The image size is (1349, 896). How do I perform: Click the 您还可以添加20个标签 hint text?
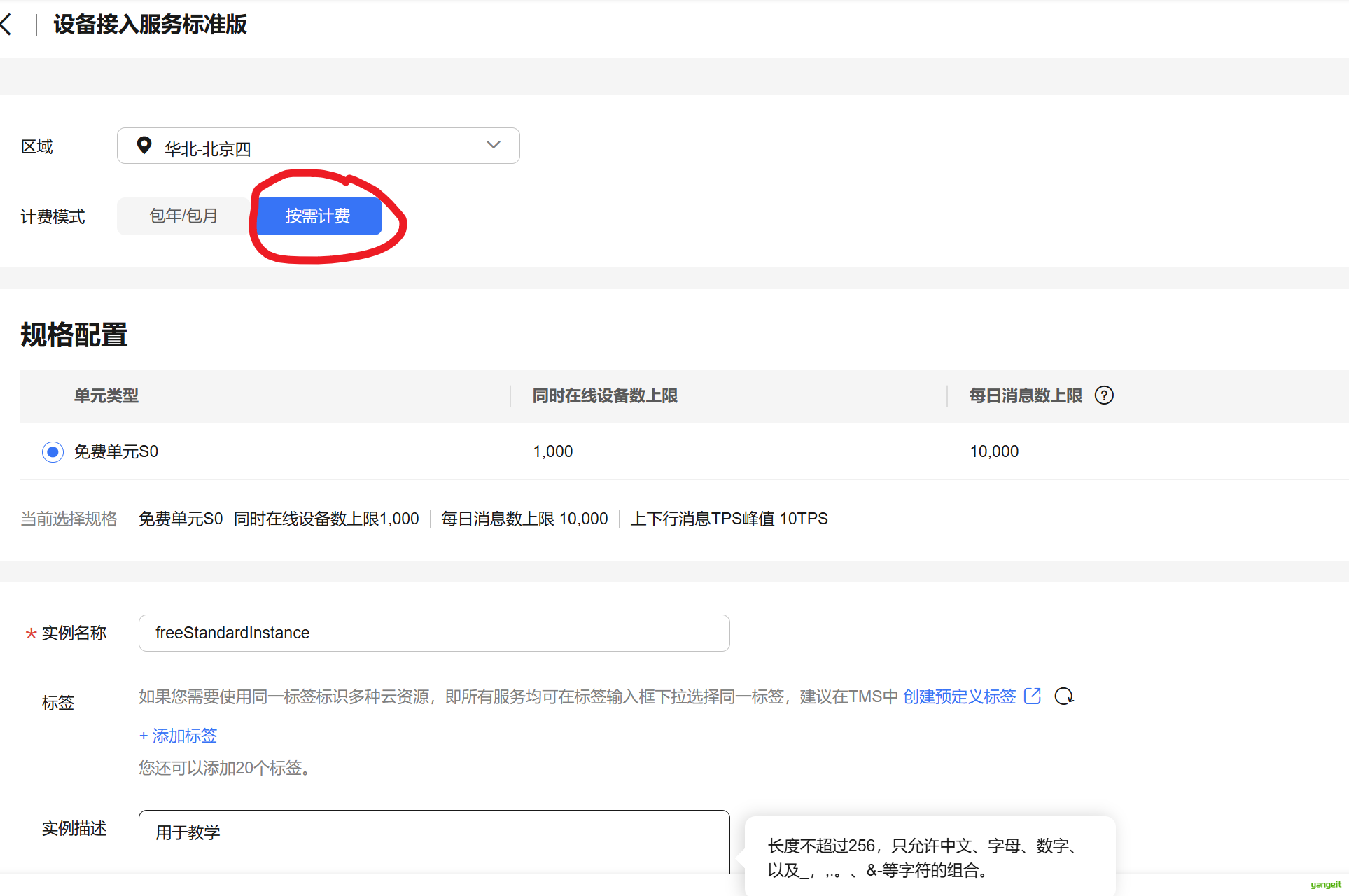(x=224, y=768)
